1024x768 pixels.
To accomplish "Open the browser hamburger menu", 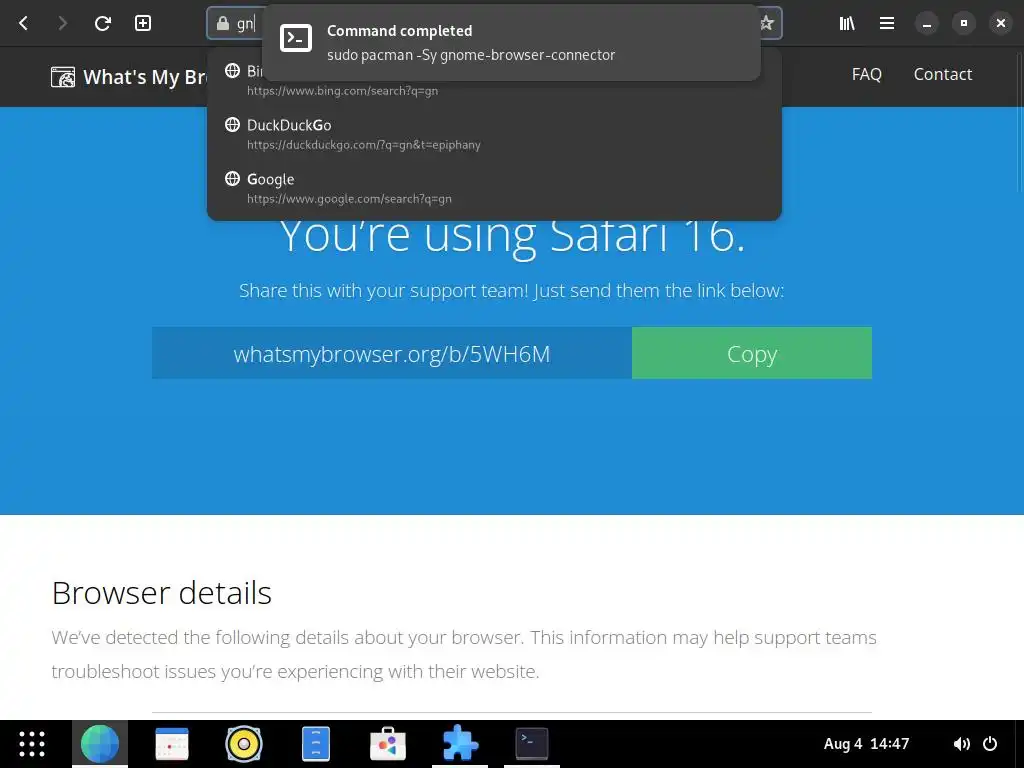I will tap(887, 24).
